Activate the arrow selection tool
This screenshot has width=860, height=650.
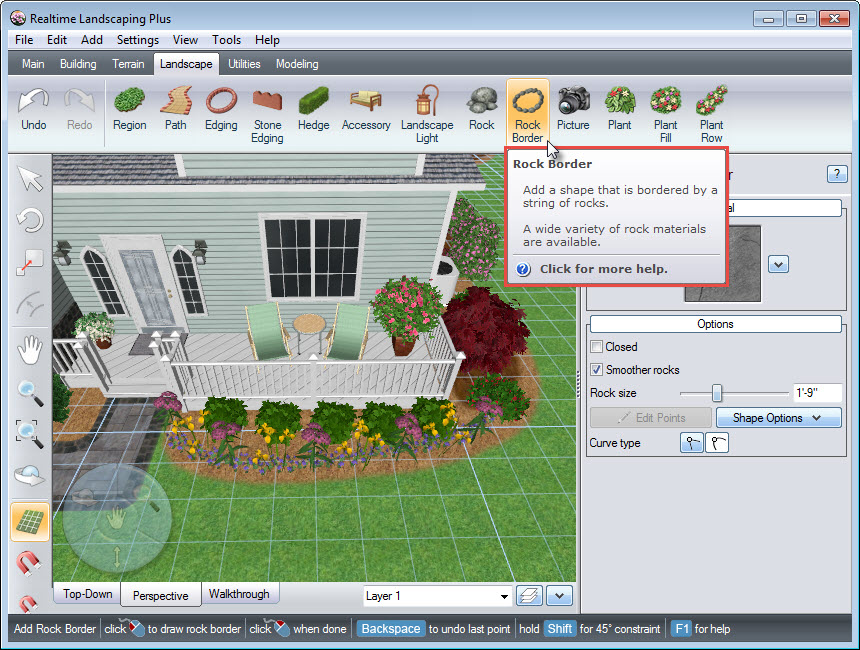coord(30,179)
